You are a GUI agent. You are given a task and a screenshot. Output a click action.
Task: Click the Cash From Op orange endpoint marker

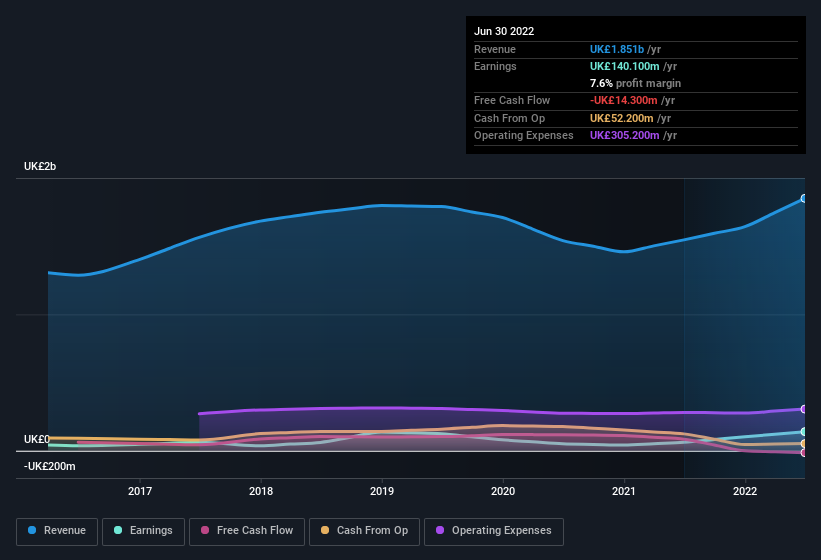tap(804, 444)
